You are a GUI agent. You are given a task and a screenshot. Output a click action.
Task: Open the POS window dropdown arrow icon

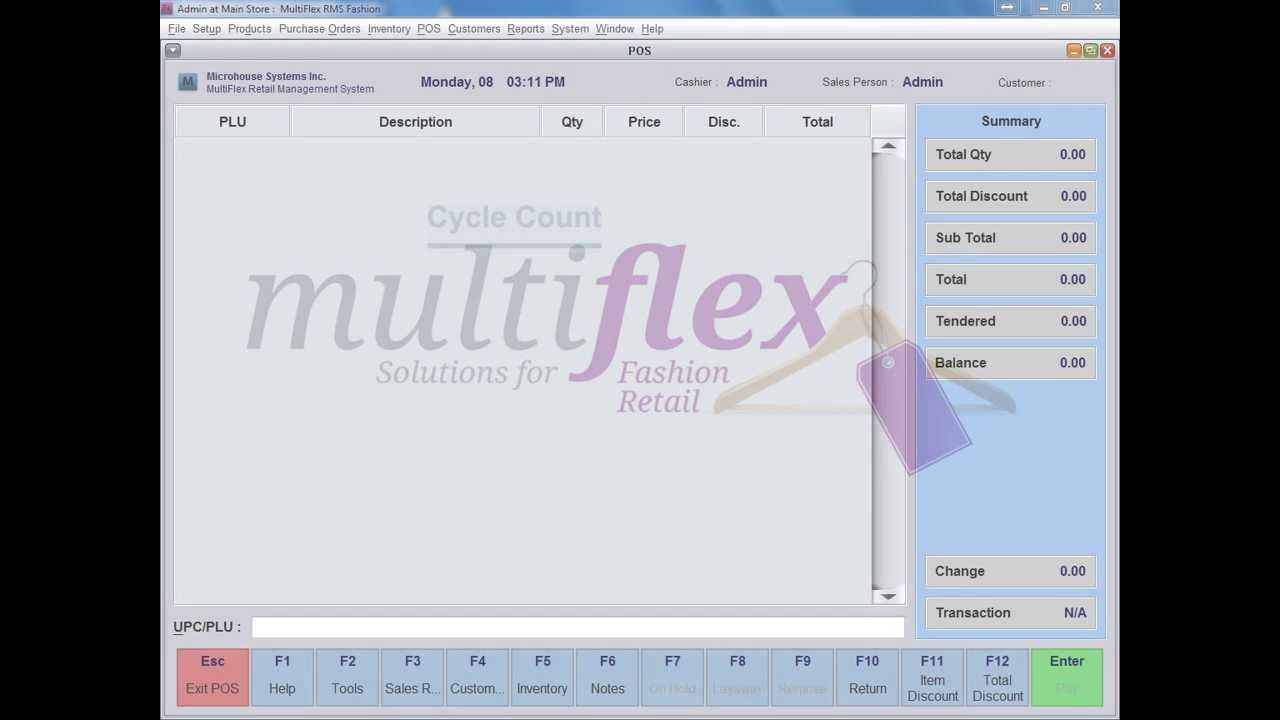[173, 50]
